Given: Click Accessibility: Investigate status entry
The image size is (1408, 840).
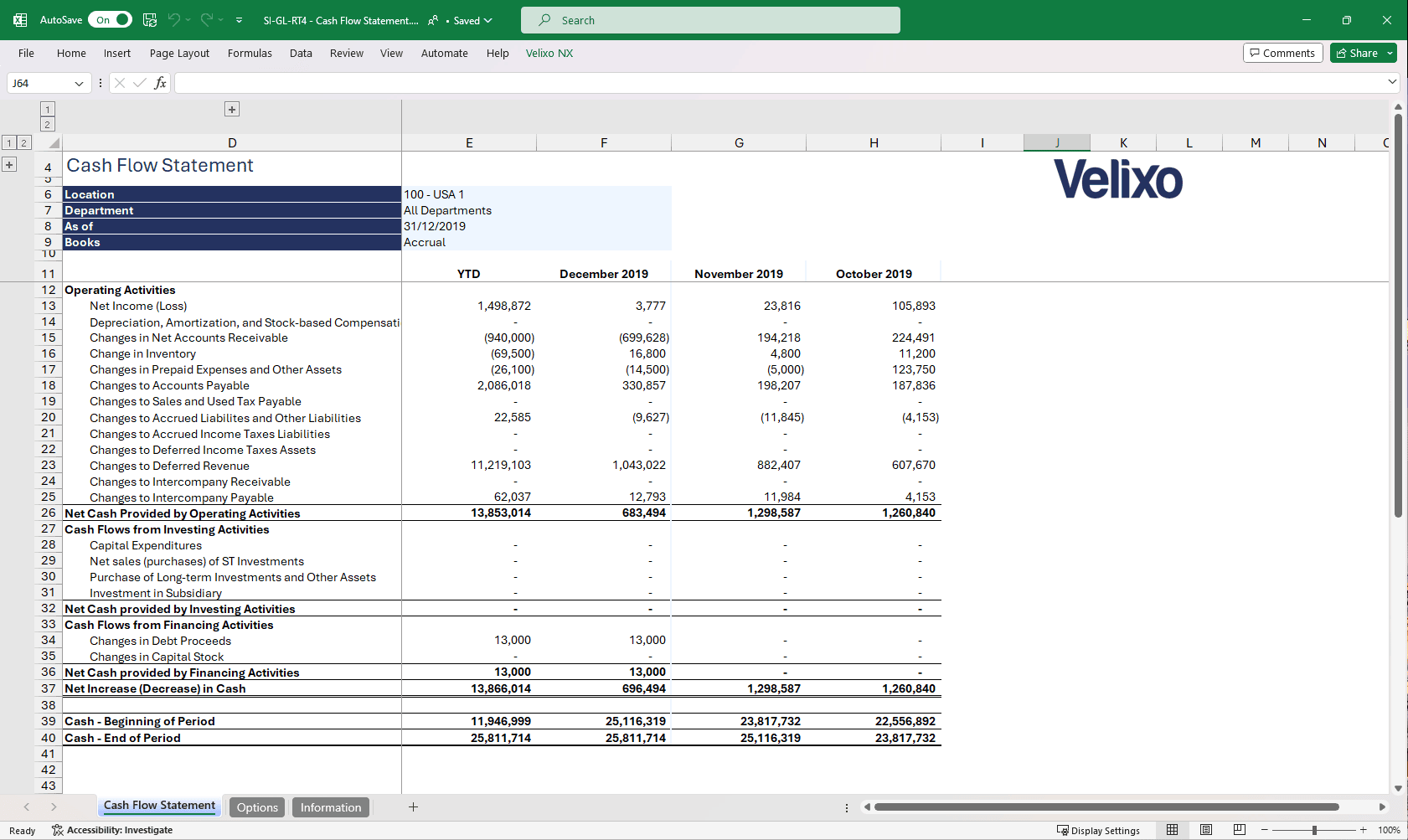Looking at the screenshot, I should [112, 830].
